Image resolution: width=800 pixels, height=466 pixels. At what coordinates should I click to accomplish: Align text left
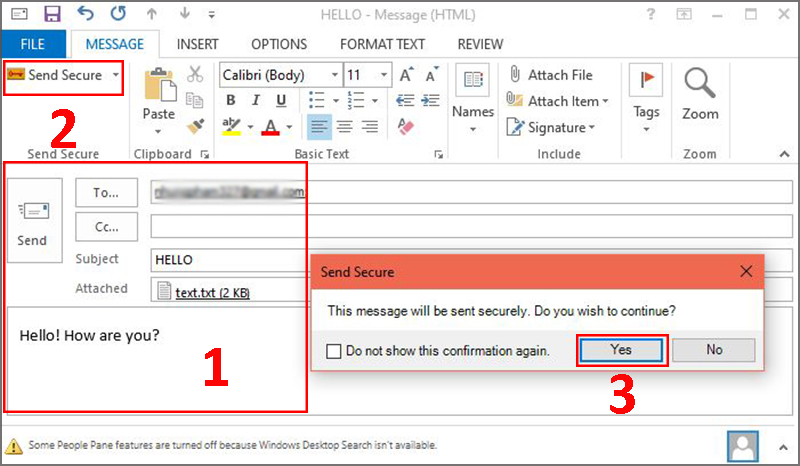[x=319, y=127]
